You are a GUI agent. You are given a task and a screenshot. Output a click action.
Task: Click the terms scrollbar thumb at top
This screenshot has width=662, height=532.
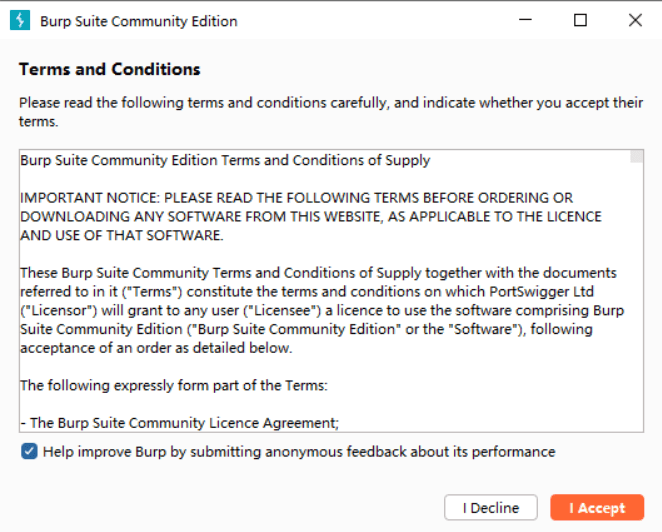636,156
